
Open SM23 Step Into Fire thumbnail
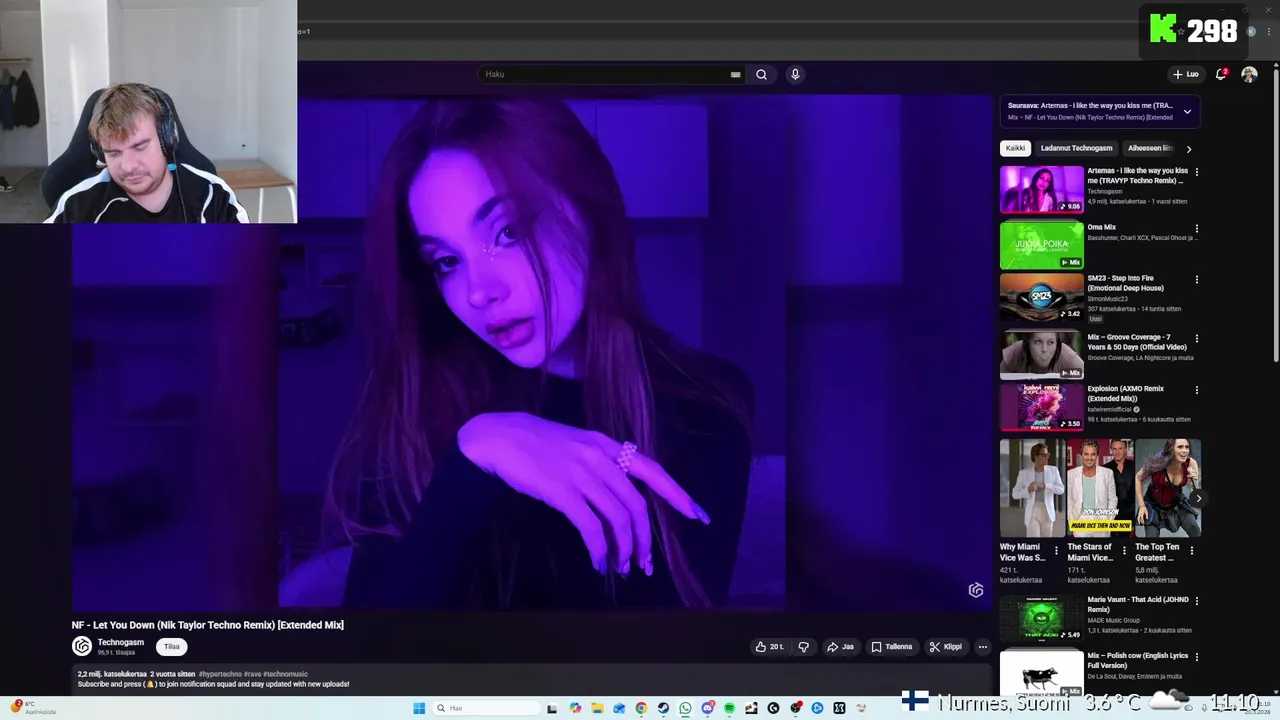pyautogui.click(x=1041, y=296)
